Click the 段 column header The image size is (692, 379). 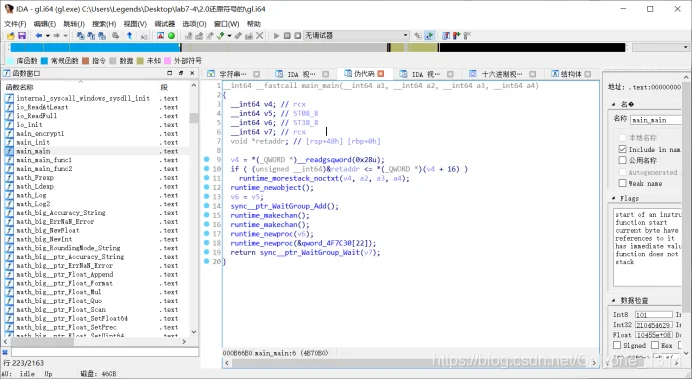tap(174, 87)
